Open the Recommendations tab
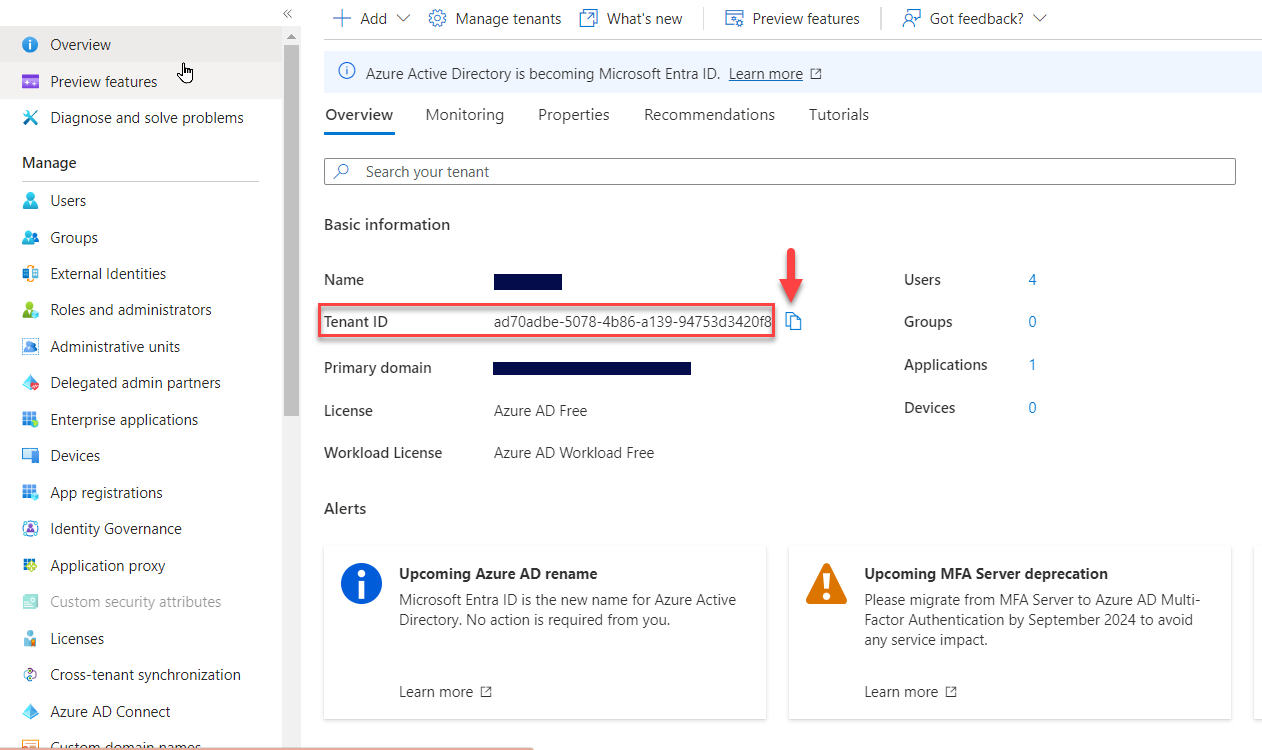Viewport: 1262px width, 750px height. coord(709,115)
